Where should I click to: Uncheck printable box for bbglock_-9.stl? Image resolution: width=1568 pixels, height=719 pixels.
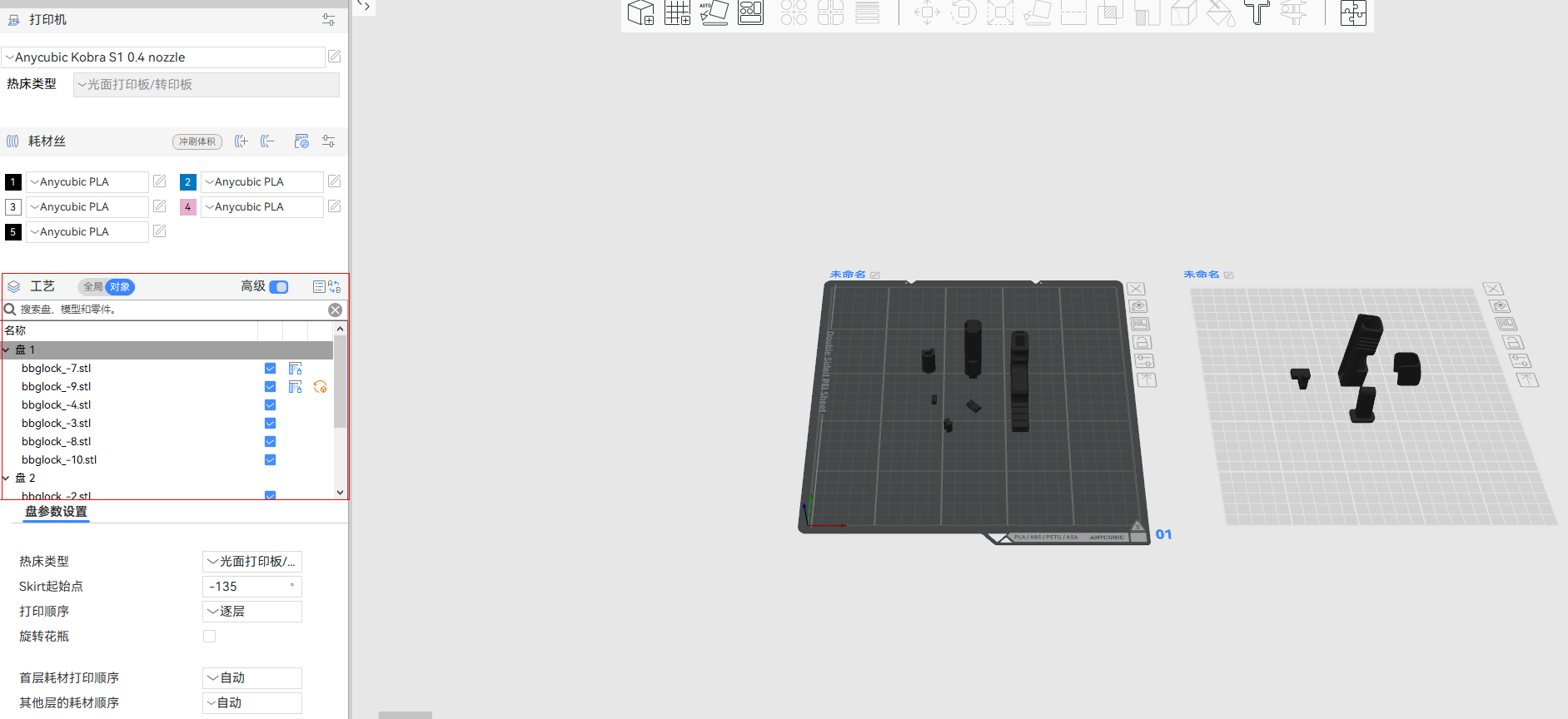270,387
